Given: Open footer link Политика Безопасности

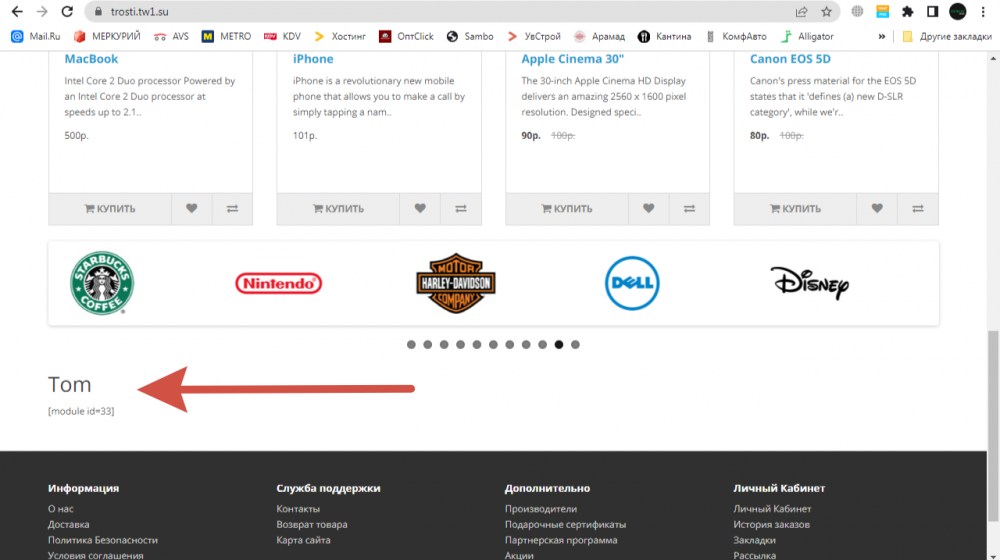Looking at the screenshot, I should point(103,540).
